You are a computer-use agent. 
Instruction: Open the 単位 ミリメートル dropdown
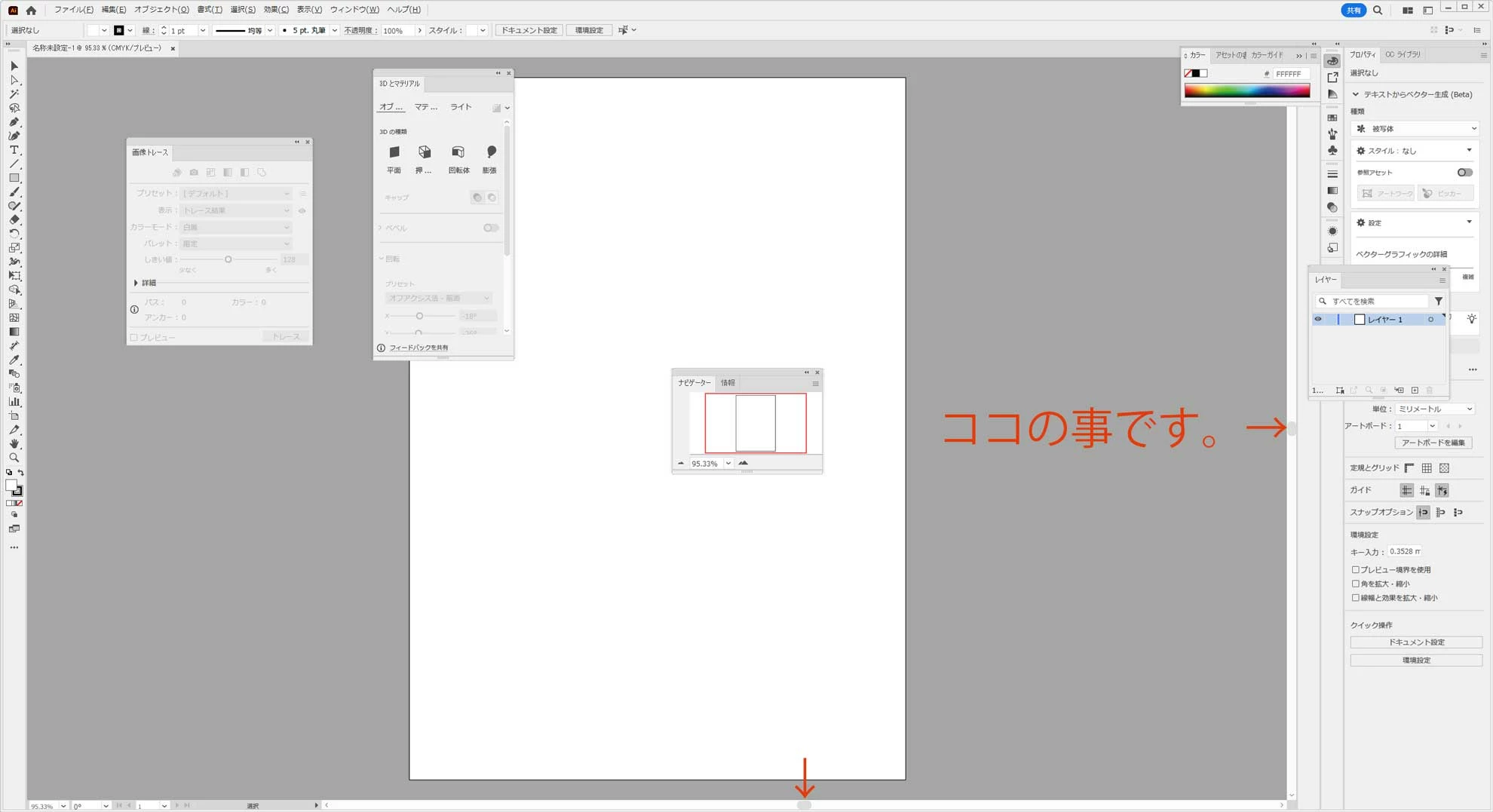[x=1434, y=409]
